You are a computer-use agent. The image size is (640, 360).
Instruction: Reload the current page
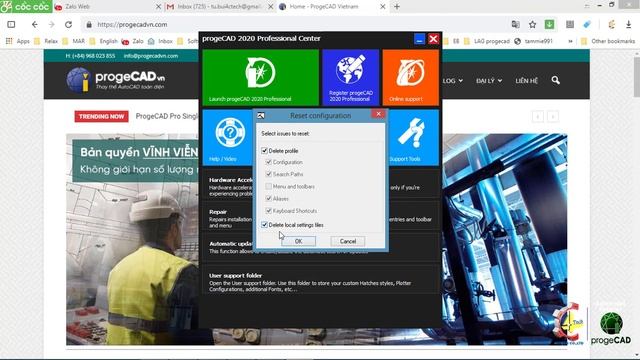[68, 24]
